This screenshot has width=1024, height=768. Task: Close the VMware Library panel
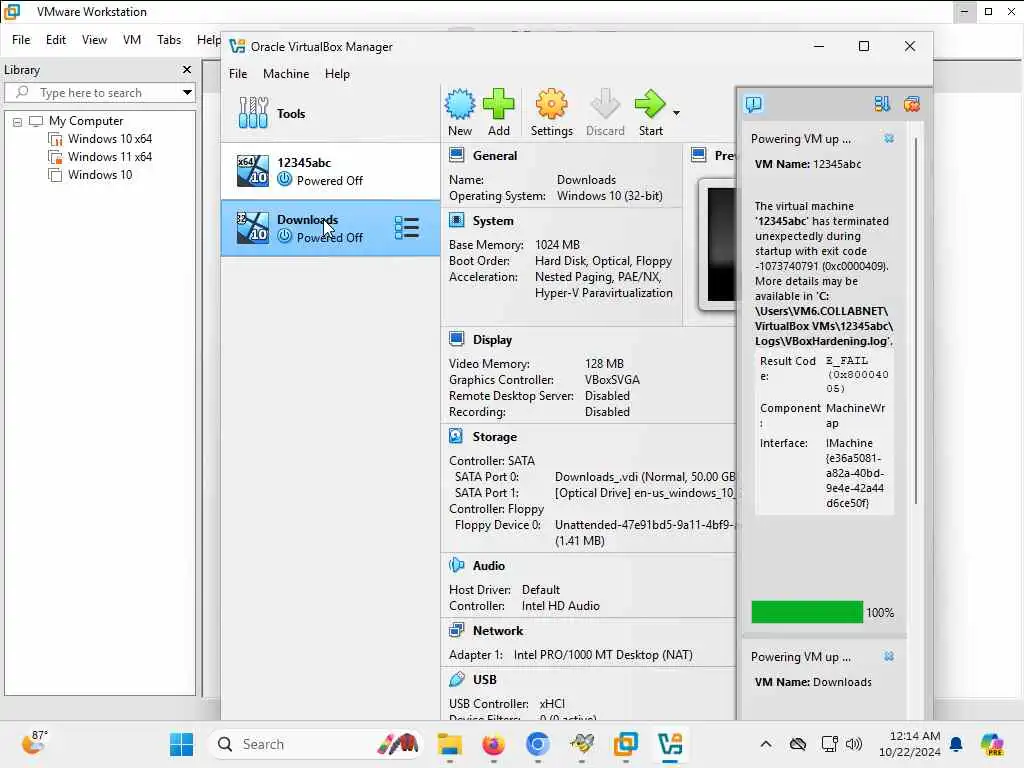pos(187,69)
